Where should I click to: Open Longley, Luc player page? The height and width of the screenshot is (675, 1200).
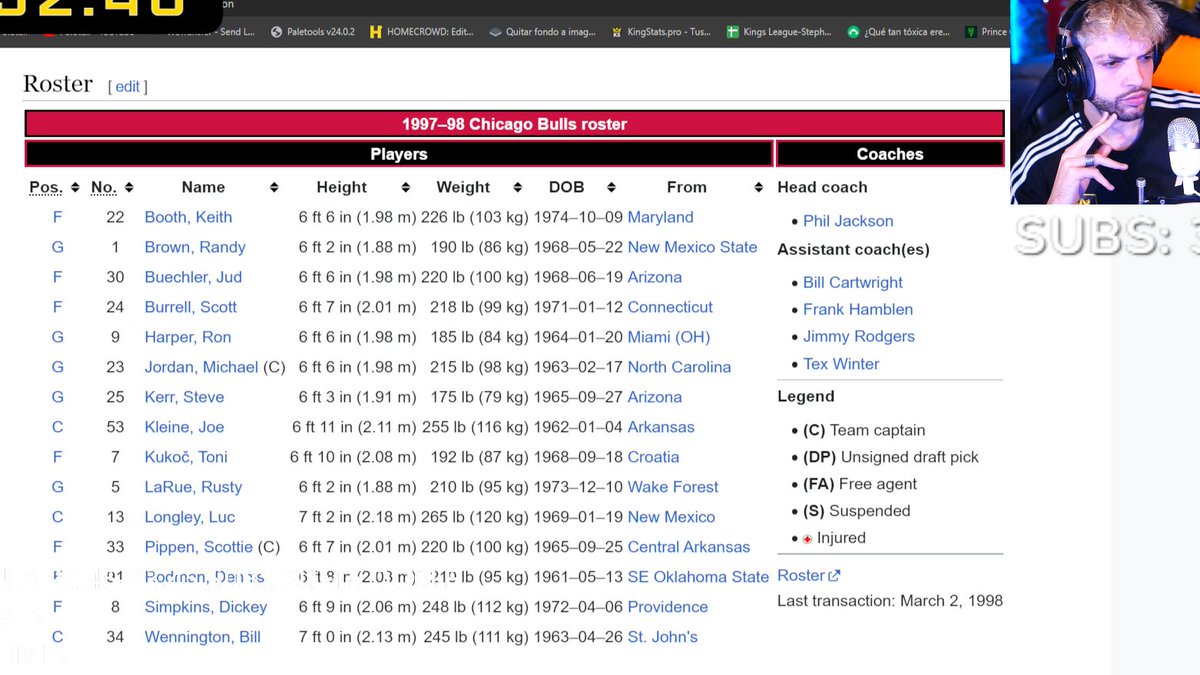tap(190, 517)
